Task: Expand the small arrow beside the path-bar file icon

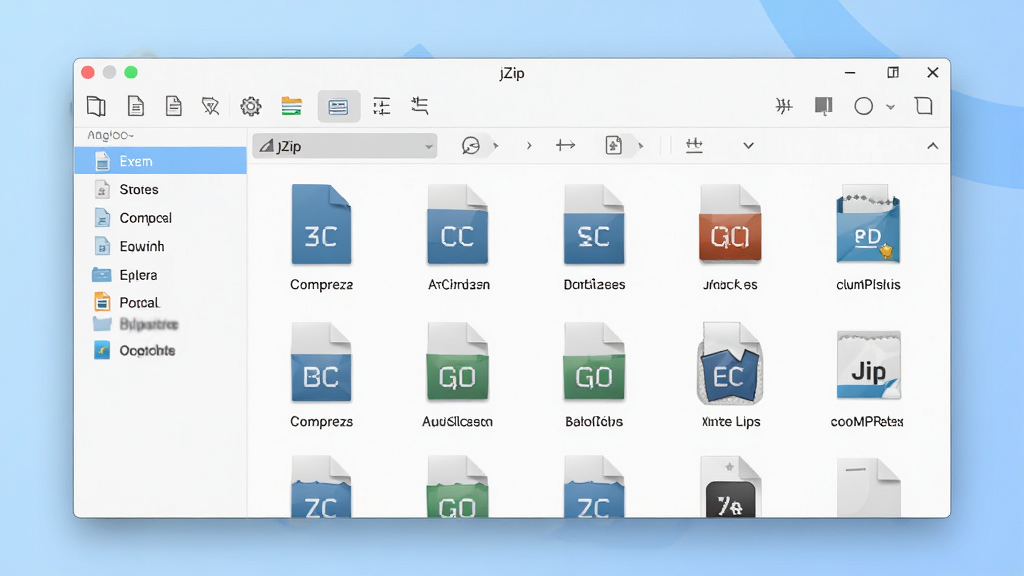Action: tap(641, 146)
